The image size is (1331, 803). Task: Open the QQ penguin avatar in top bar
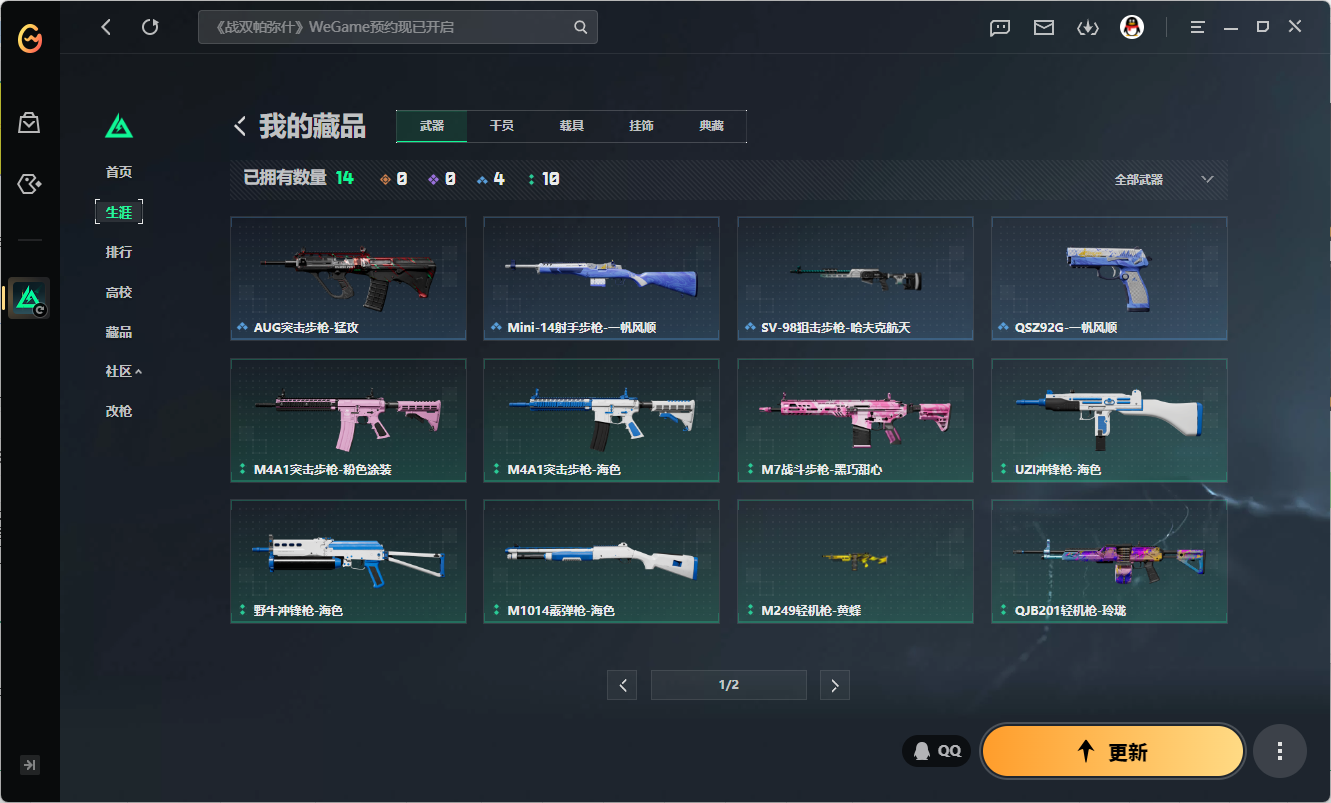pyautogui.click(x=1132, y=27)
